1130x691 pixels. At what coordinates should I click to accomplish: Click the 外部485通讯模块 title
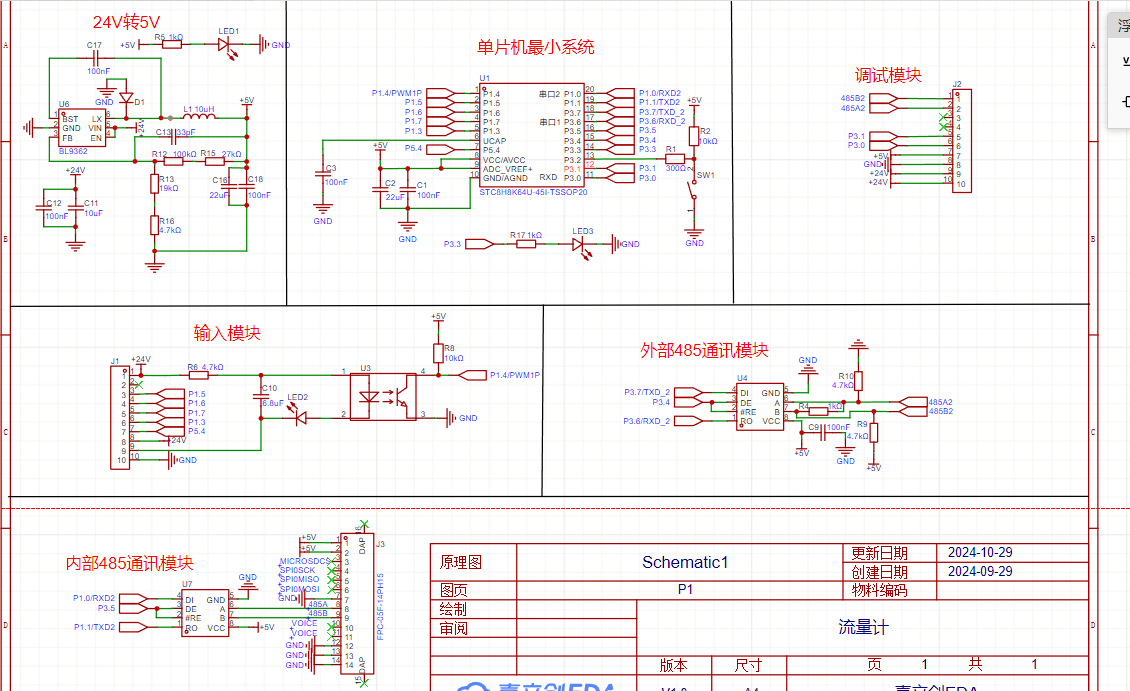pos(704,350)
